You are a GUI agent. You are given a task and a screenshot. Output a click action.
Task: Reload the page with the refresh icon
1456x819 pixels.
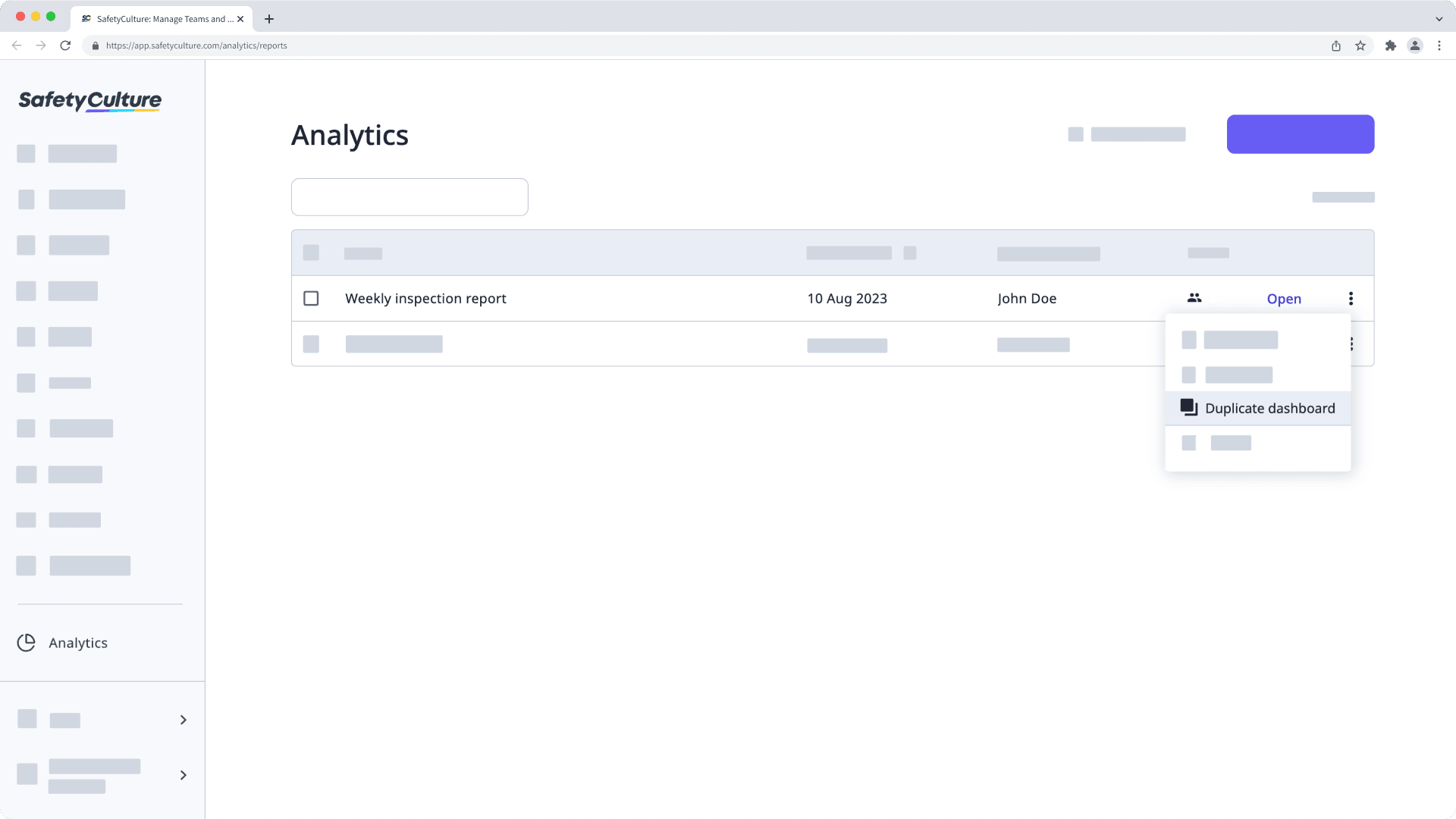66,45
